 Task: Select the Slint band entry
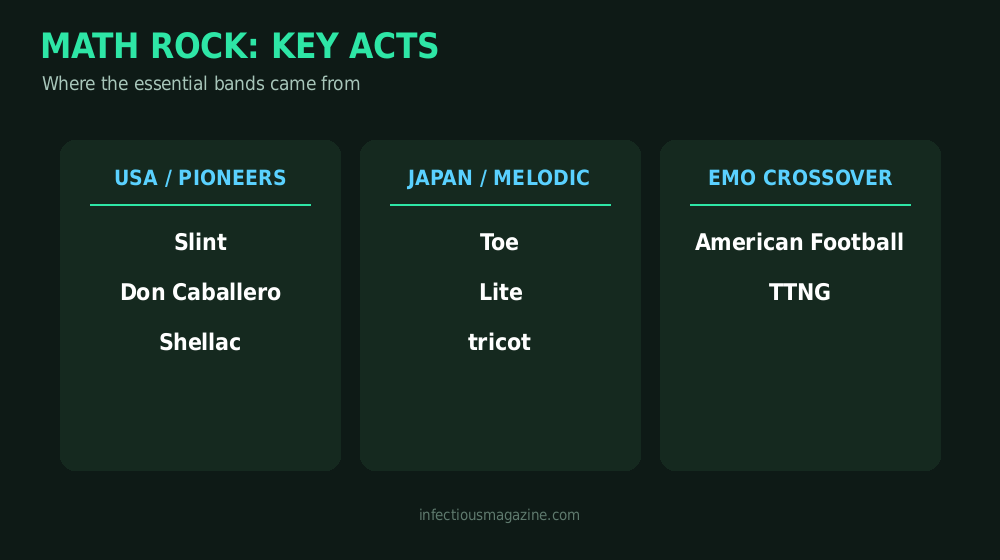(x=200, y=242)
